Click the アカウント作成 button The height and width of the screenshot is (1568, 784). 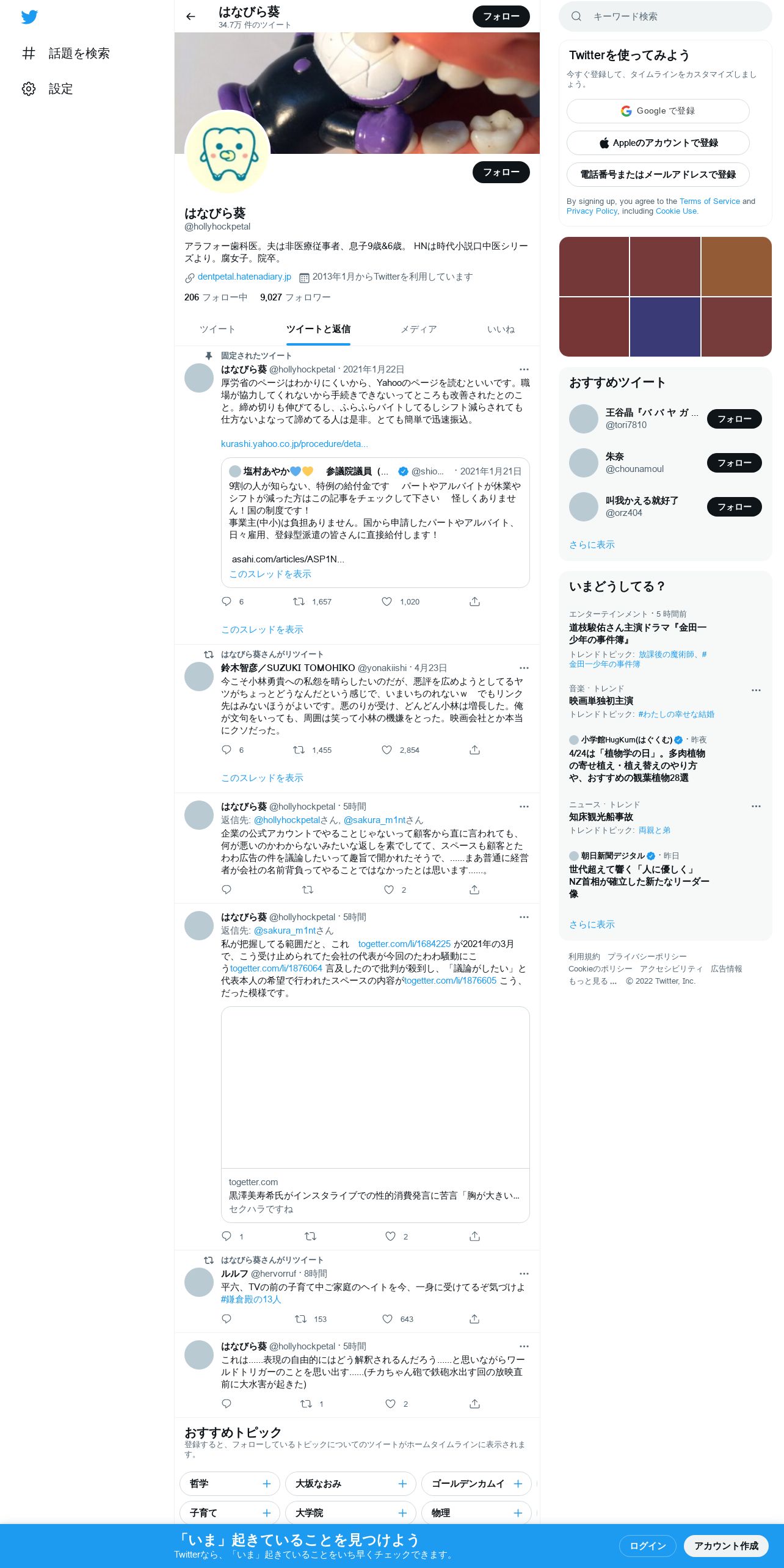coord(726,1546)
